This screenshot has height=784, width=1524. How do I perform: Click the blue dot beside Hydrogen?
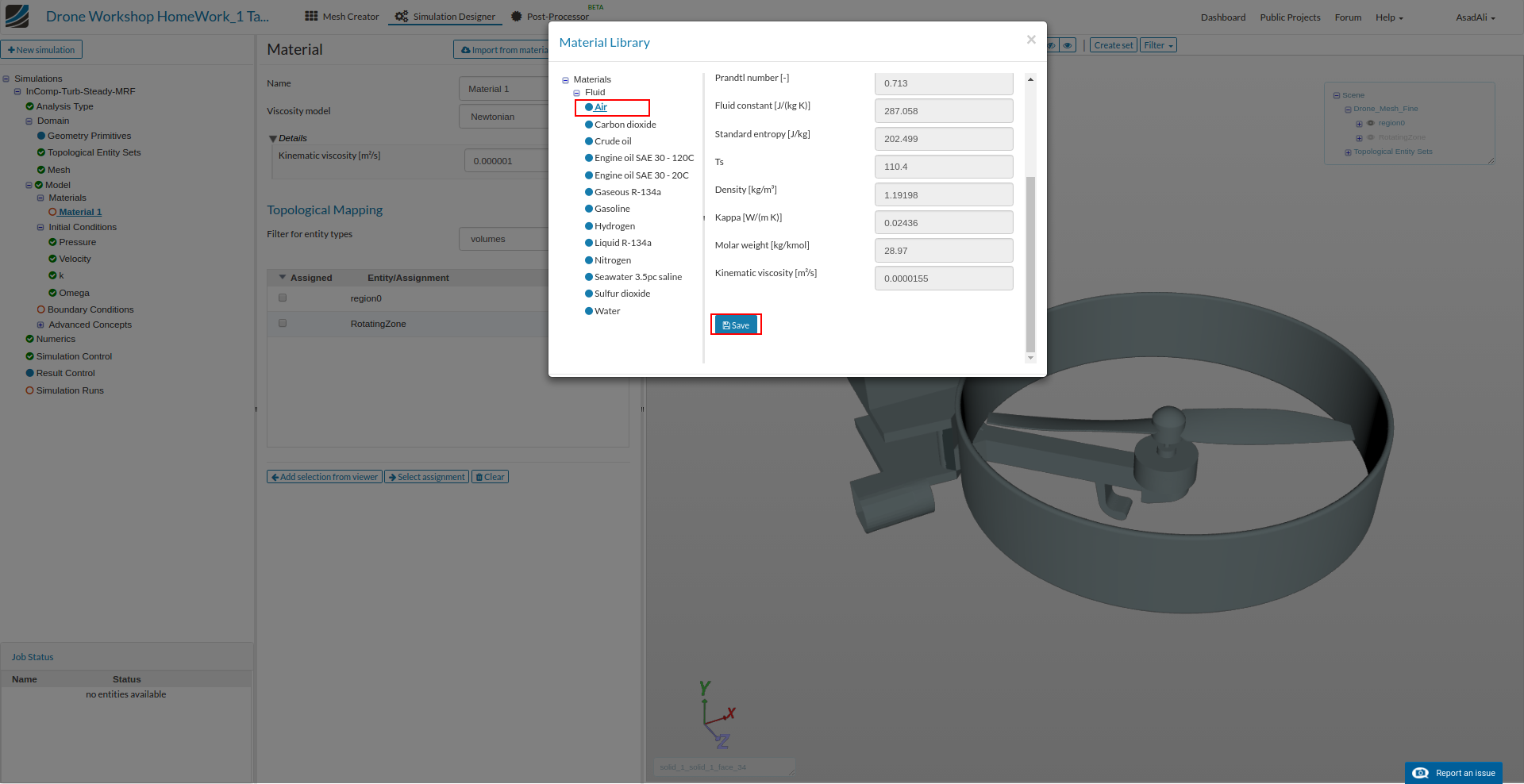pyautogui.click(x=589, y=226)
